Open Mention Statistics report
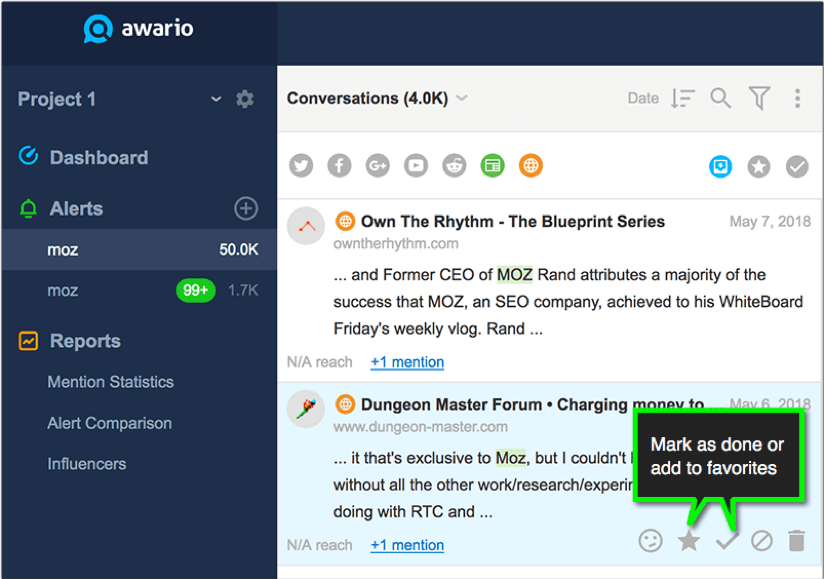The height and width of the screenshot is (579, 824). (110, 382)
